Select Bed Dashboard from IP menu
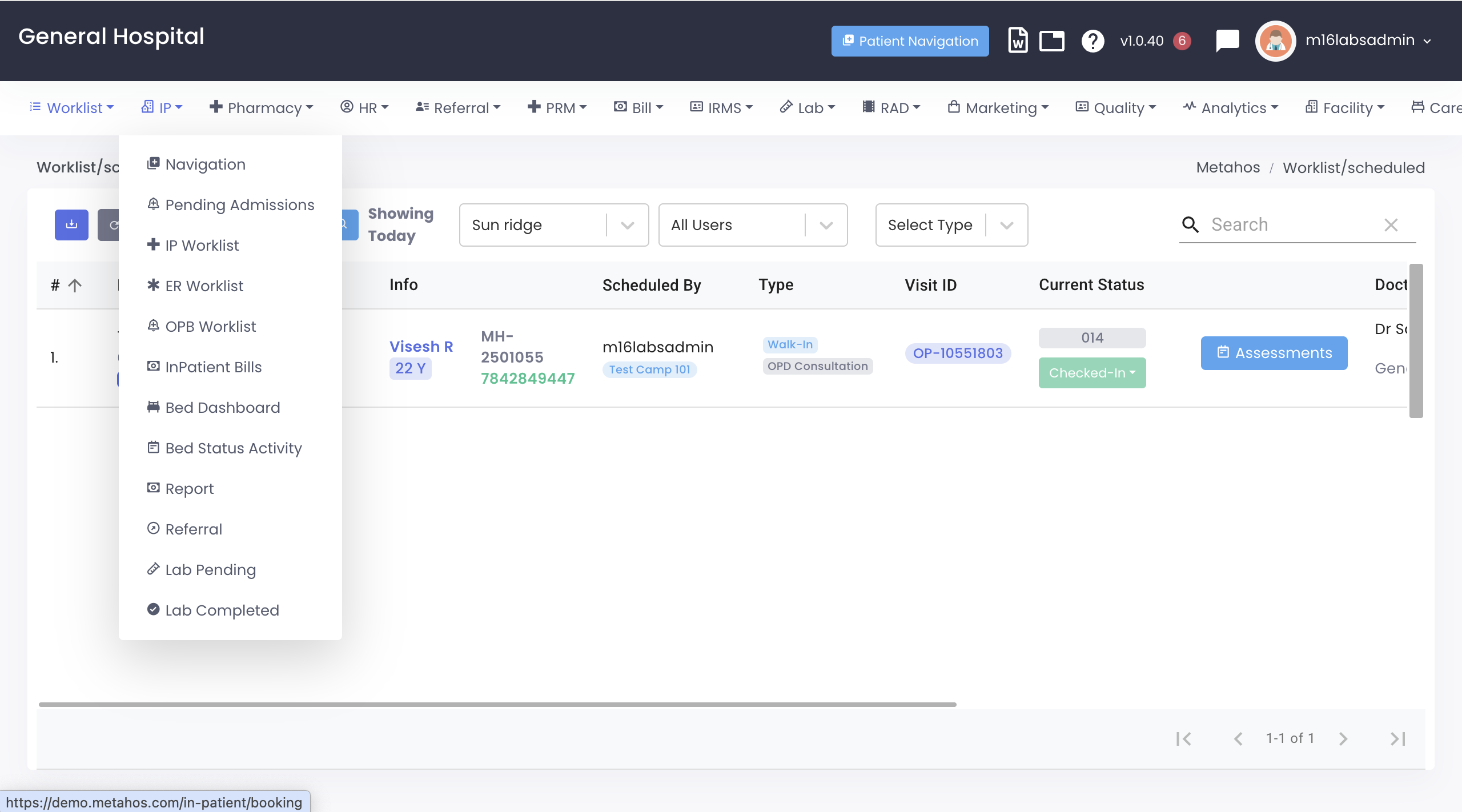Image resolution: width=1462 pixels, height=812 pixels. coord(222,408)
